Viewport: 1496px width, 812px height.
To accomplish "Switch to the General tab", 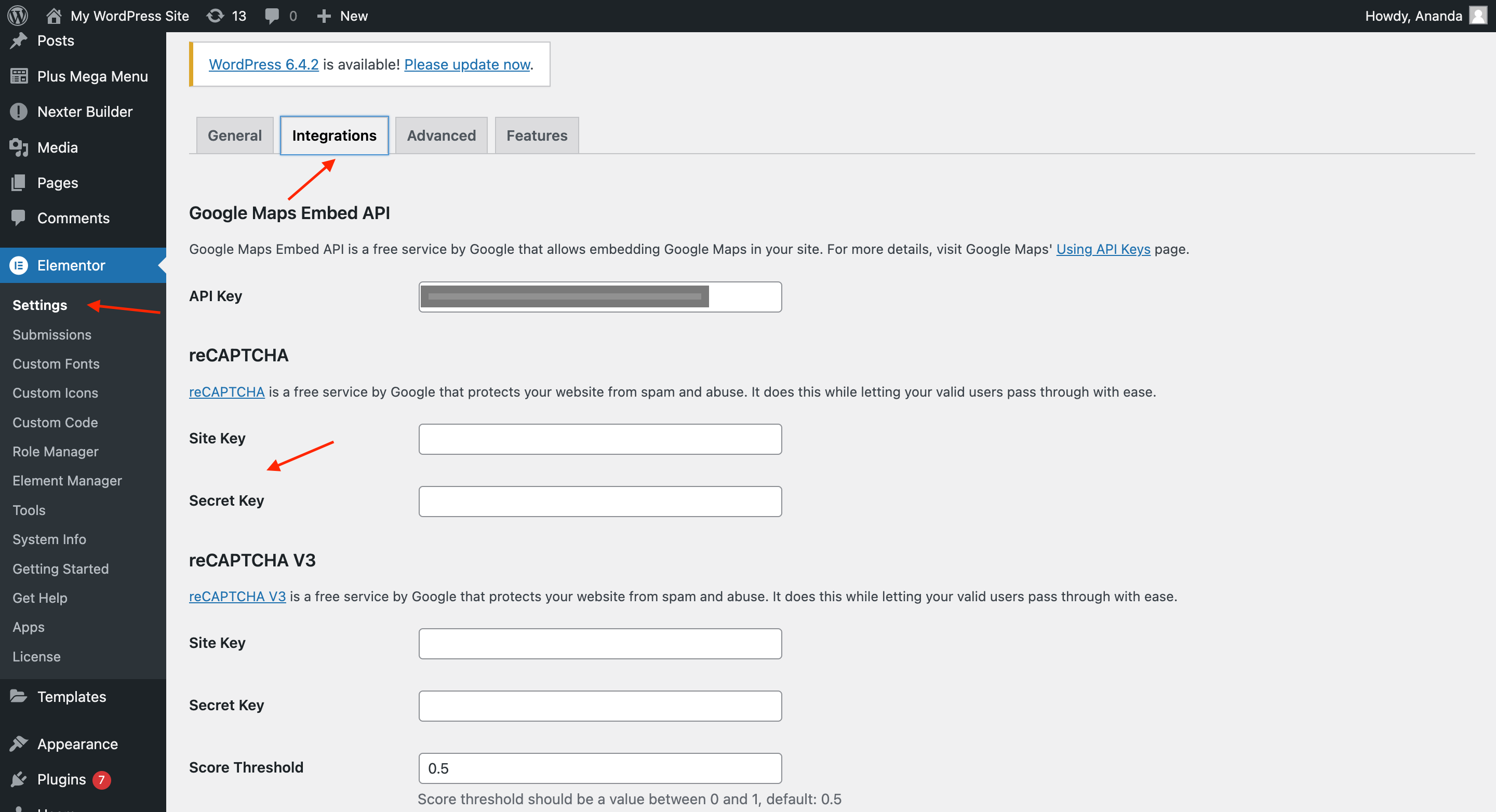I will click(x=234, y=135).
